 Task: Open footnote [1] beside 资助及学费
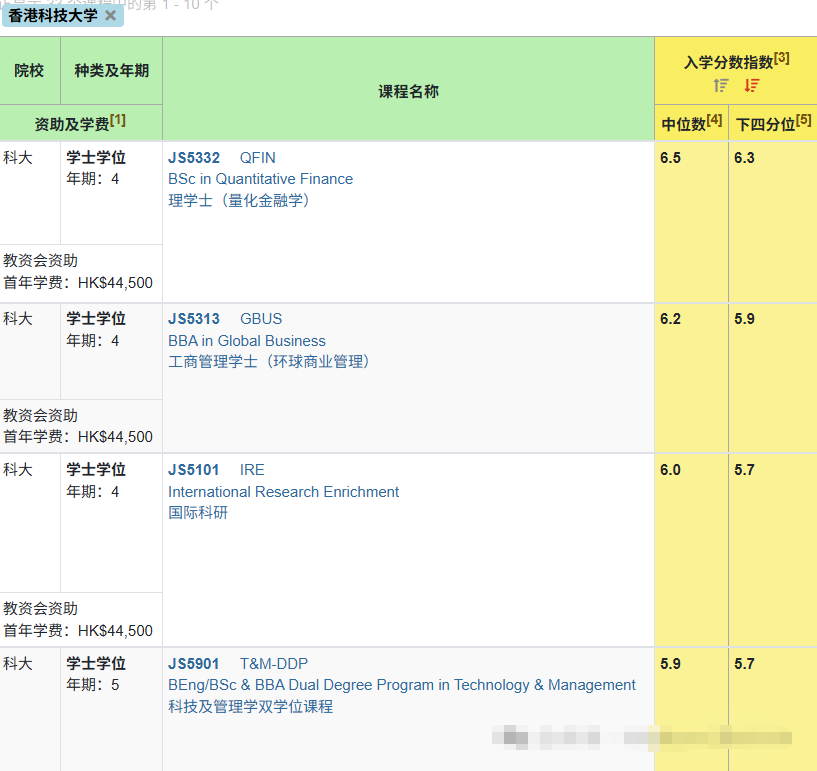(118, 120)
